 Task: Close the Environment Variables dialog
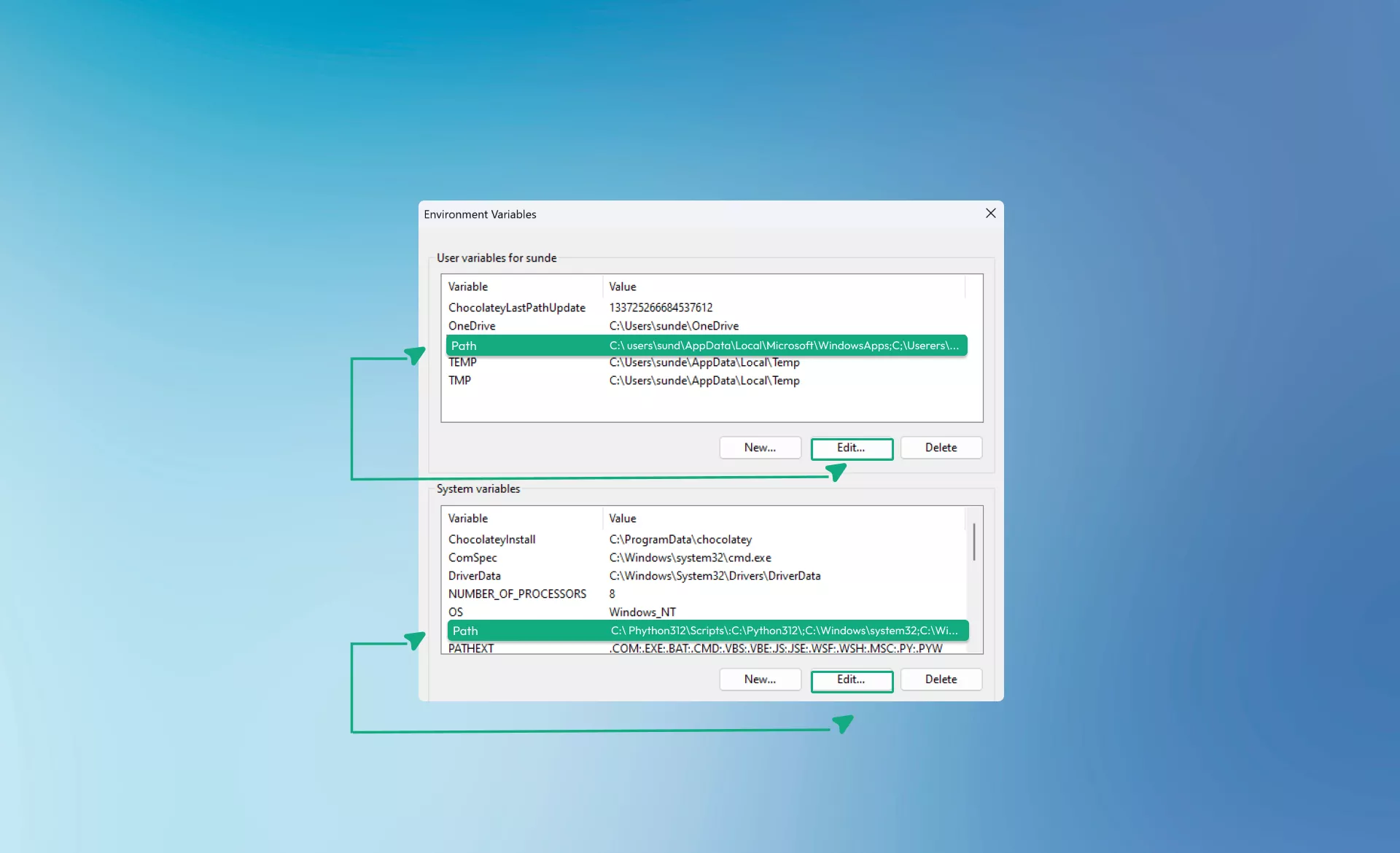coord(990,214)
